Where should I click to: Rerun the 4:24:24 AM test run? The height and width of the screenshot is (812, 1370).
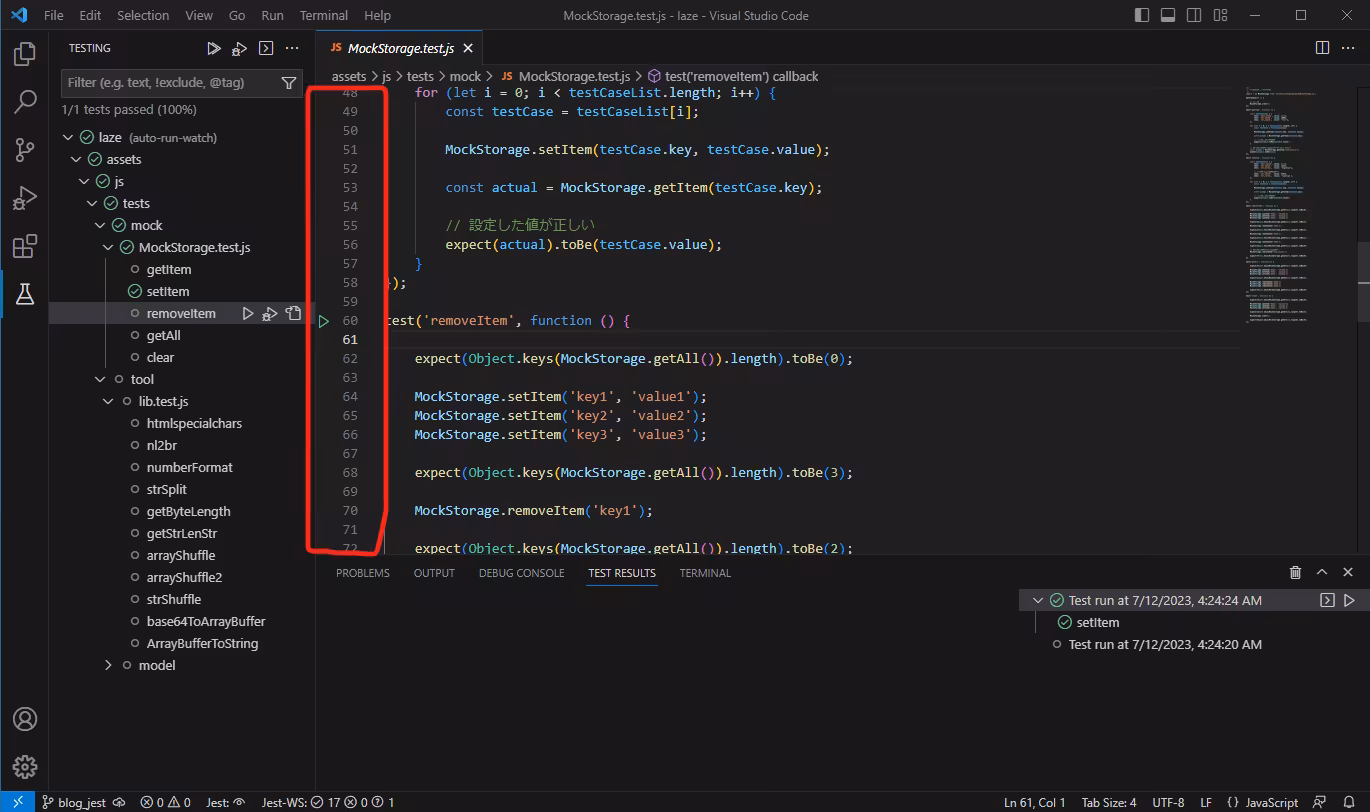click(x=1349, y=601)
